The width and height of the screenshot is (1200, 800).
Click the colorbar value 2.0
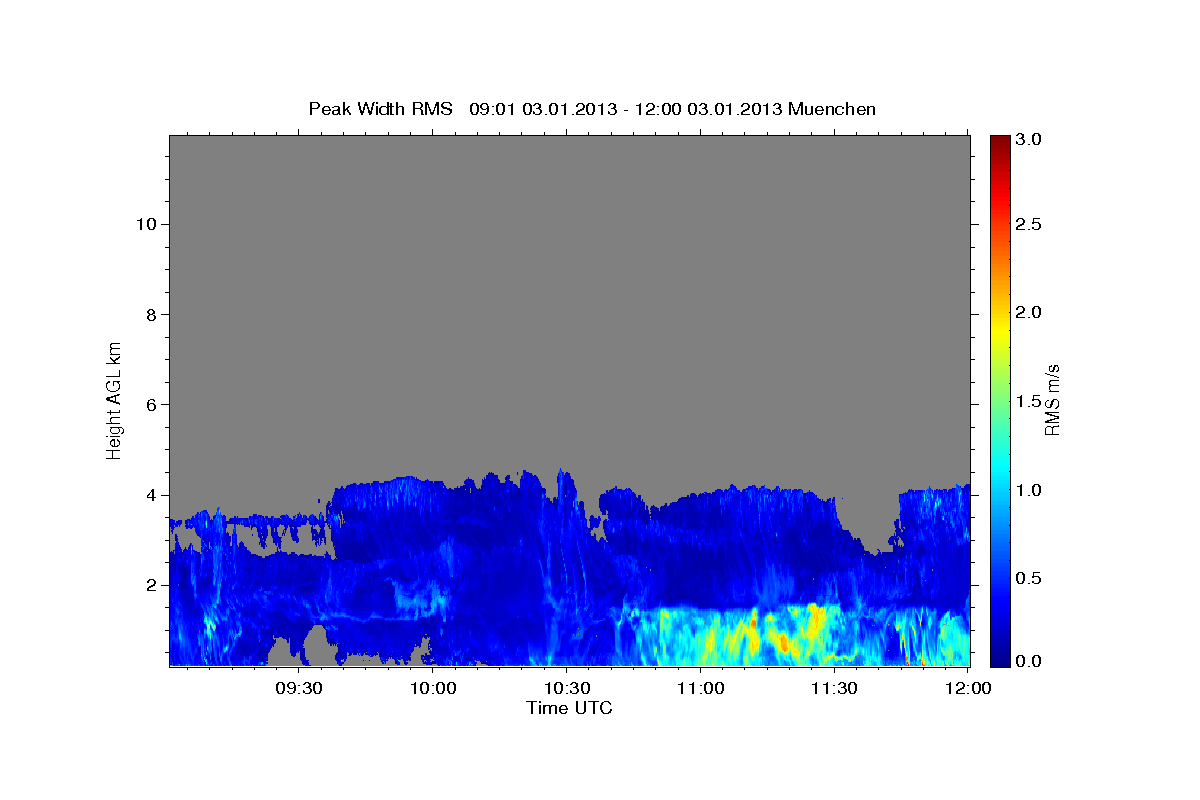coord(1030,312)
